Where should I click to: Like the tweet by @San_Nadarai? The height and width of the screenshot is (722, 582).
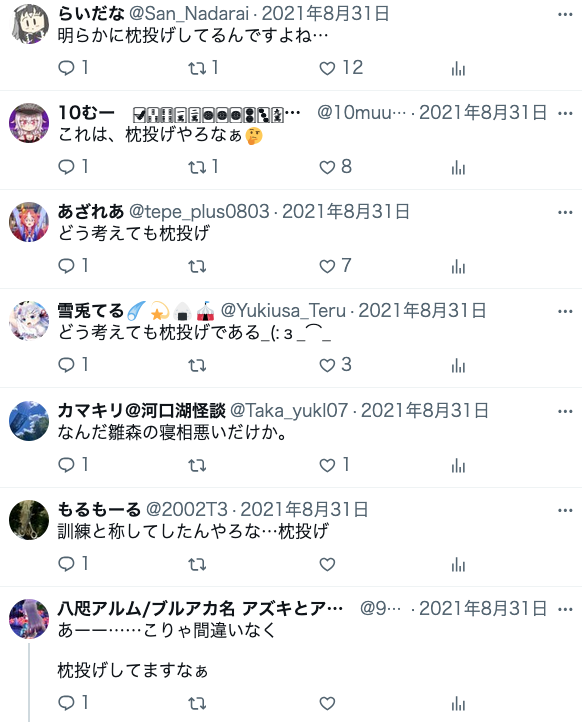[x=340, y=68]
